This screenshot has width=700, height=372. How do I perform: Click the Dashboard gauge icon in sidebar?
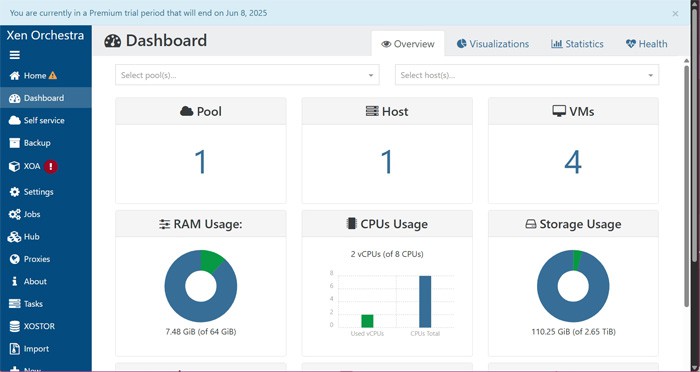pyautogui.click(x=15, y=98)
